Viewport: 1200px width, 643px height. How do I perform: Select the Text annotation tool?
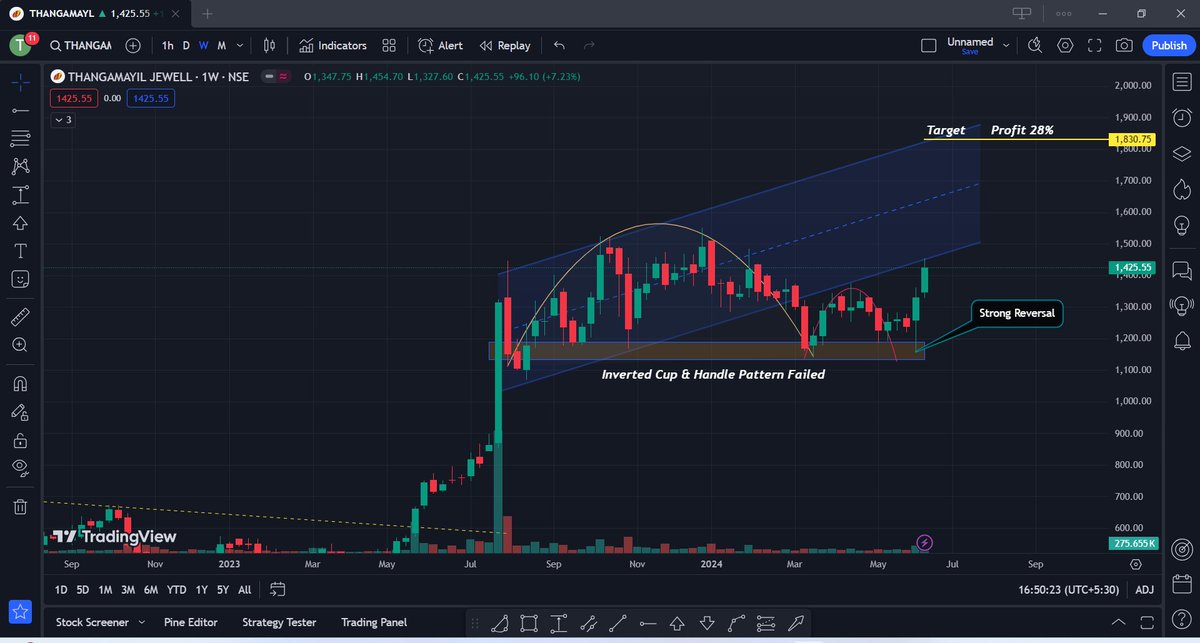20,250
